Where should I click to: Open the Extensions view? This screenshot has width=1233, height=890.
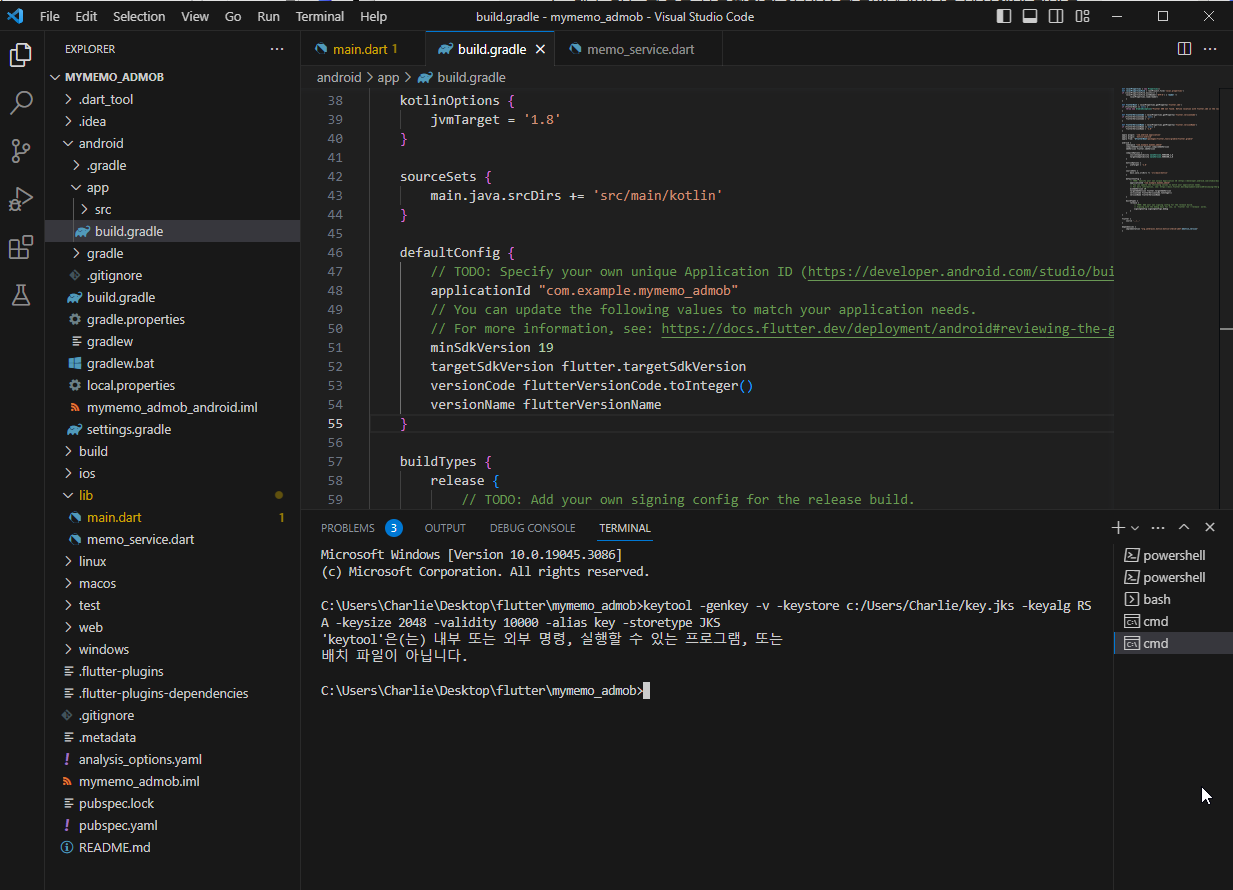pos(21,247)
